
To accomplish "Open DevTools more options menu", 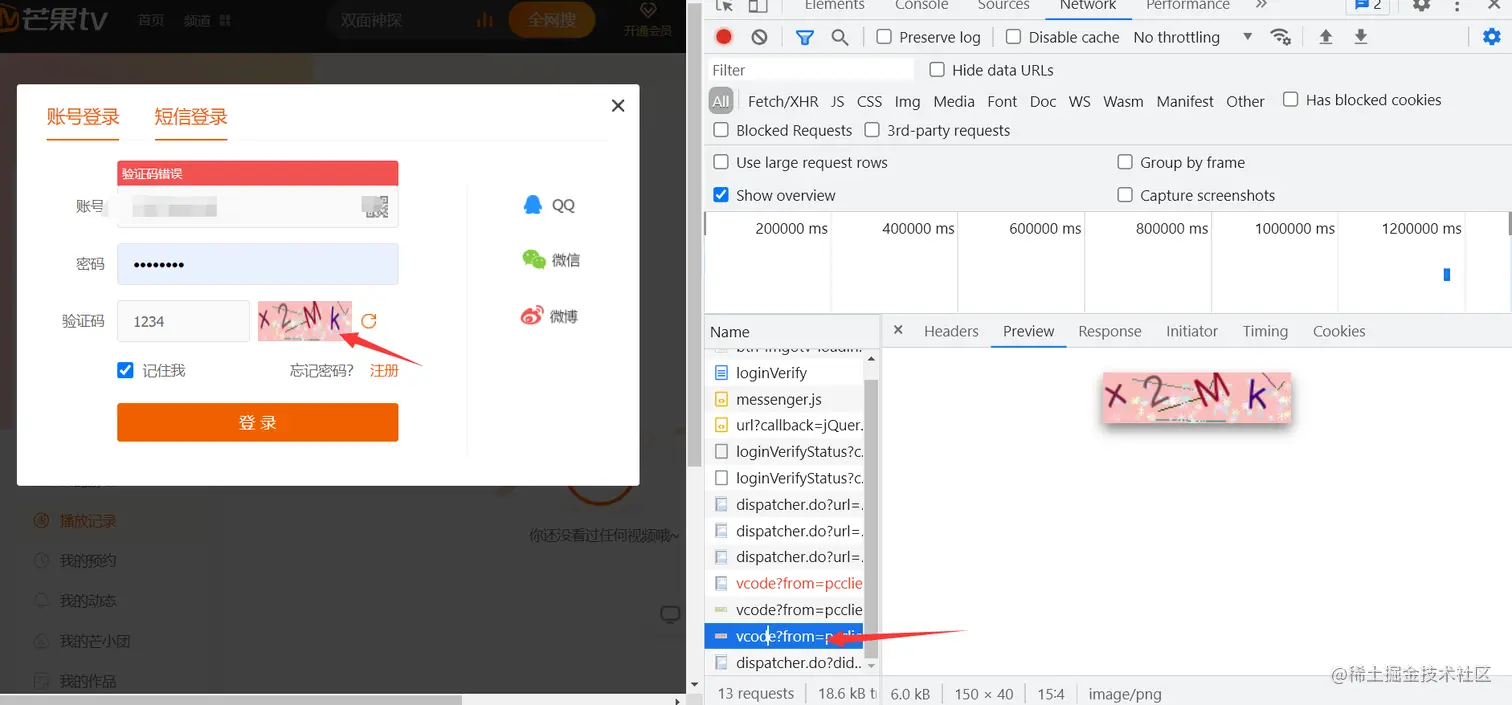I will (1458, 5).
